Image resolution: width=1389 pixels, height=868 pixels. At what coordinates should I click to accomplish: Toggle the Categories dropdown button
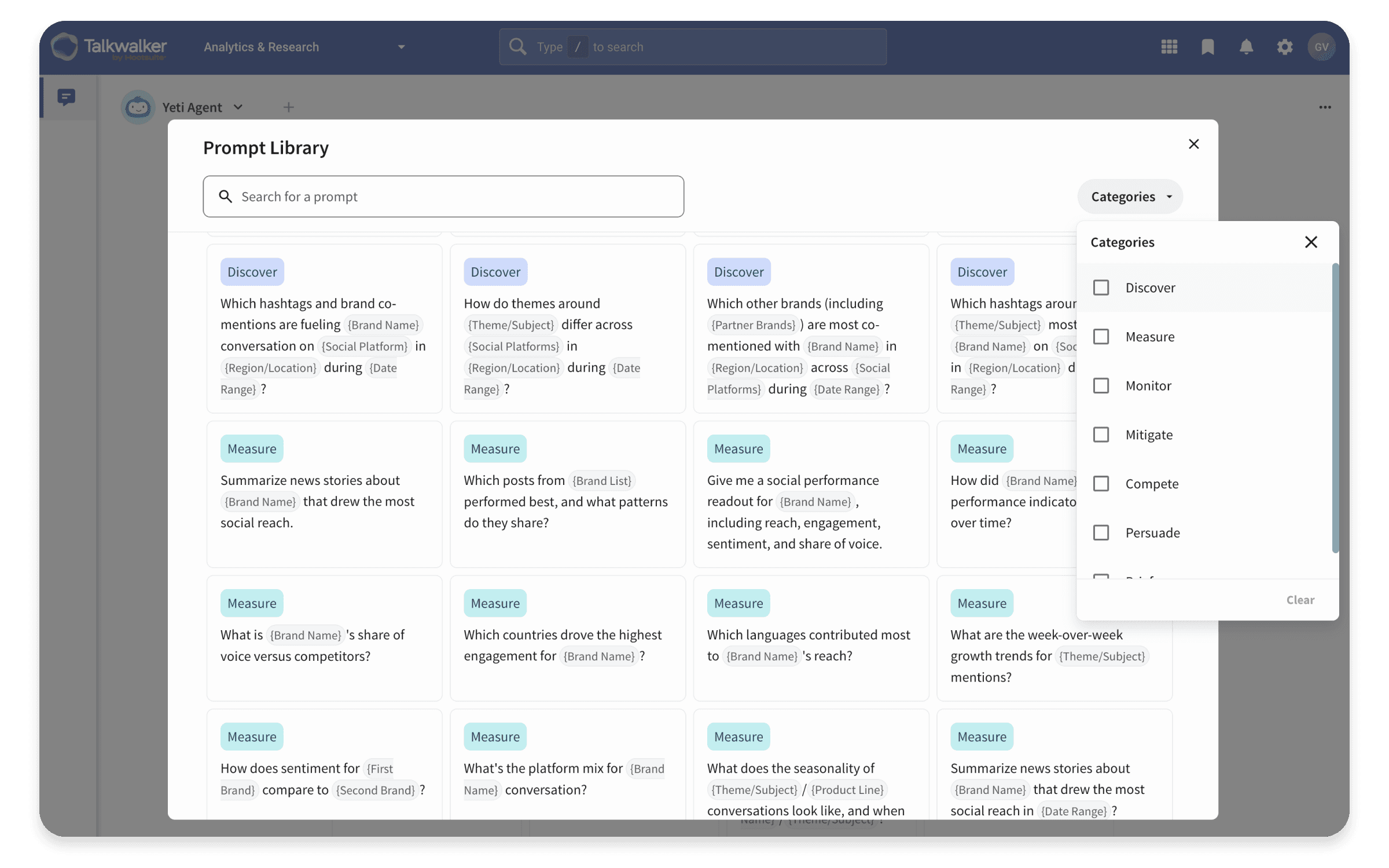1130,197
